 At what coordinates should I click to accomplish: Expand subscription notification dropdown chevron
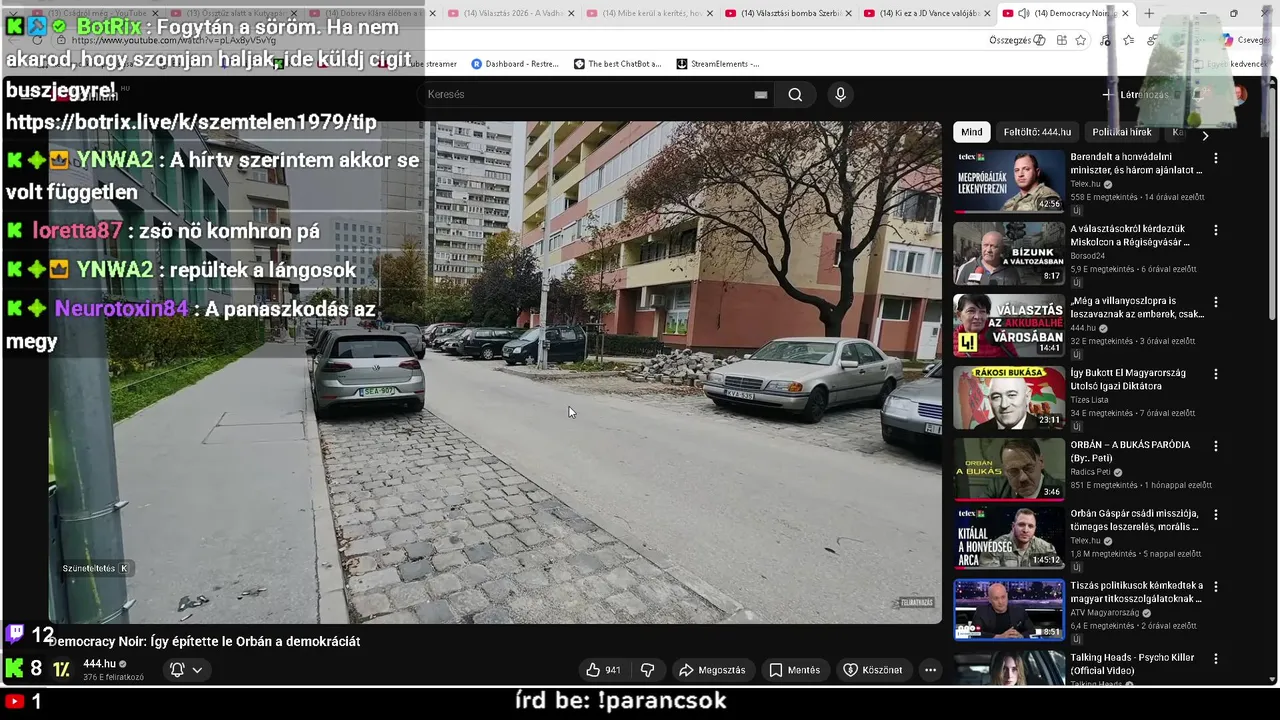click(x=197, y=670)
